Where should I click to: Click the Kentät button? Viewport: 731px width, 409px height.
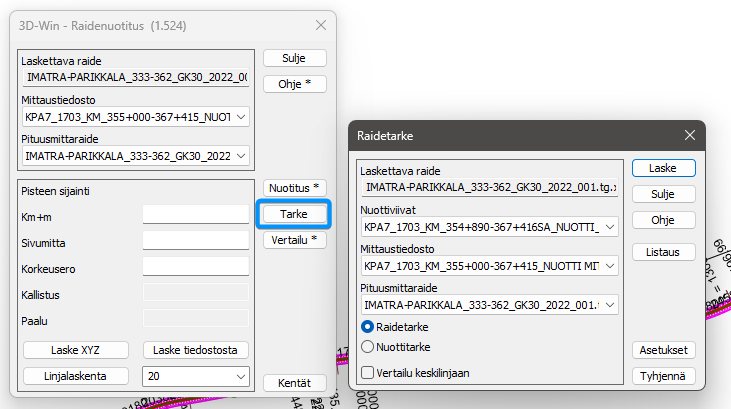(x=294, y=383)
